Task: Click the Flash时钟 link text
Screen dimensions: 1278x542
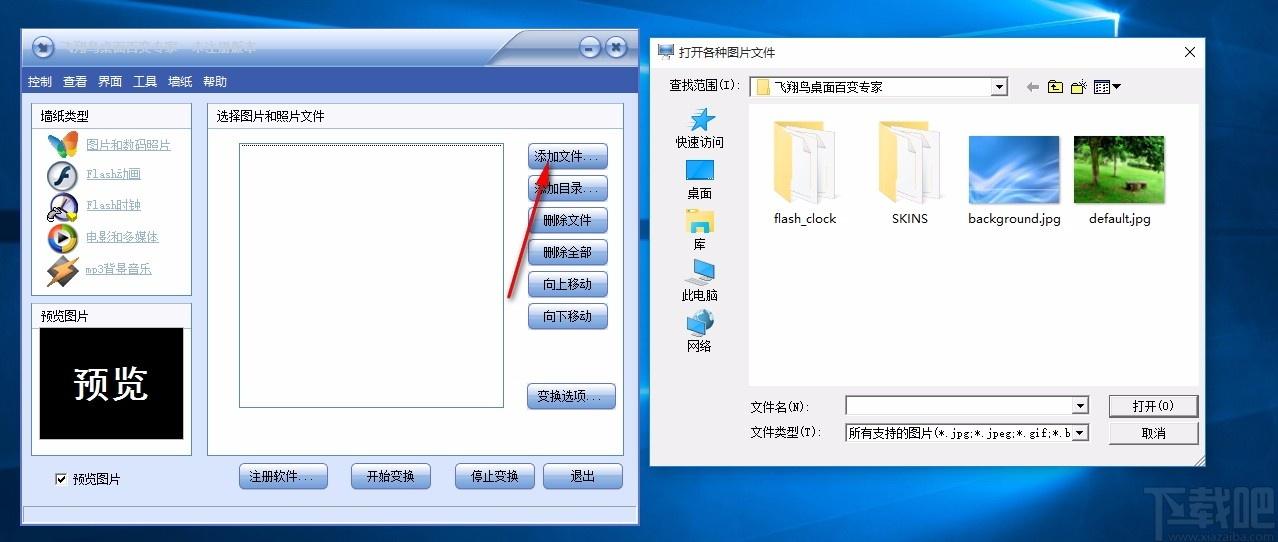Action: click(x=113, y=205)
